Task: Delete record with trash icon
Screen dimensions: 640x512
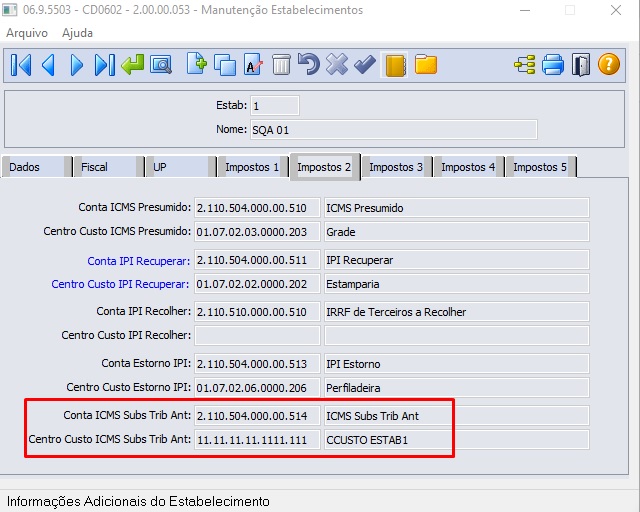Action: 281,65
